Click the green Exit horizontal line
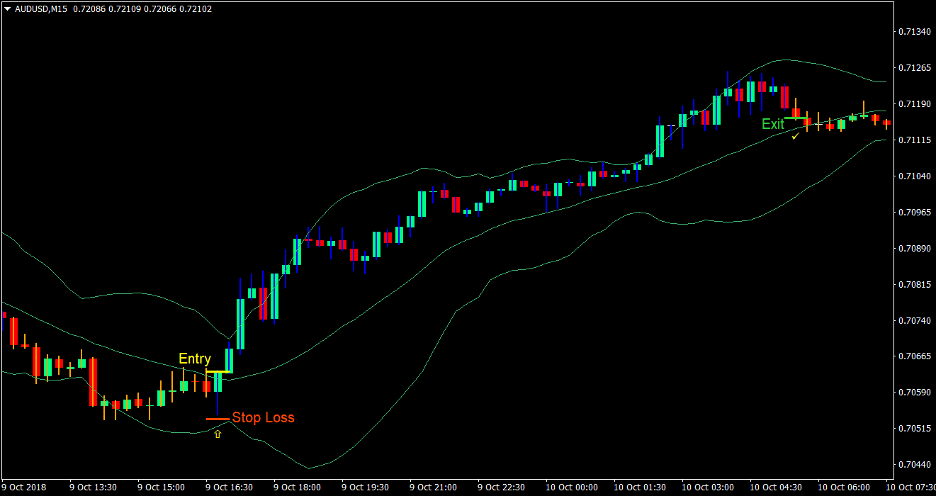The height and width of the screenshot is (496, 936). pos(797,119)
